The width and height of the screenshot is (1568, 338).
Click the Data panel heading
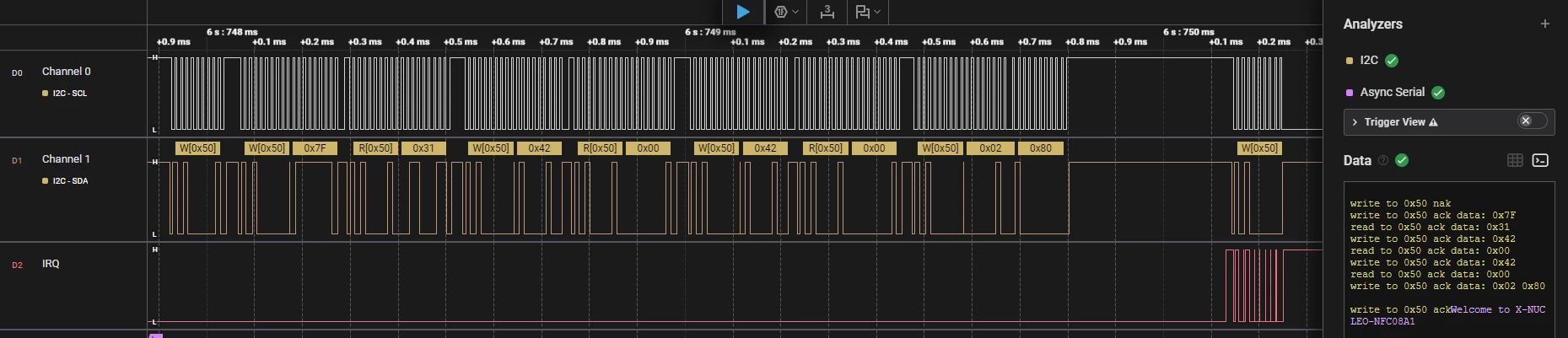pos(1357,160)
